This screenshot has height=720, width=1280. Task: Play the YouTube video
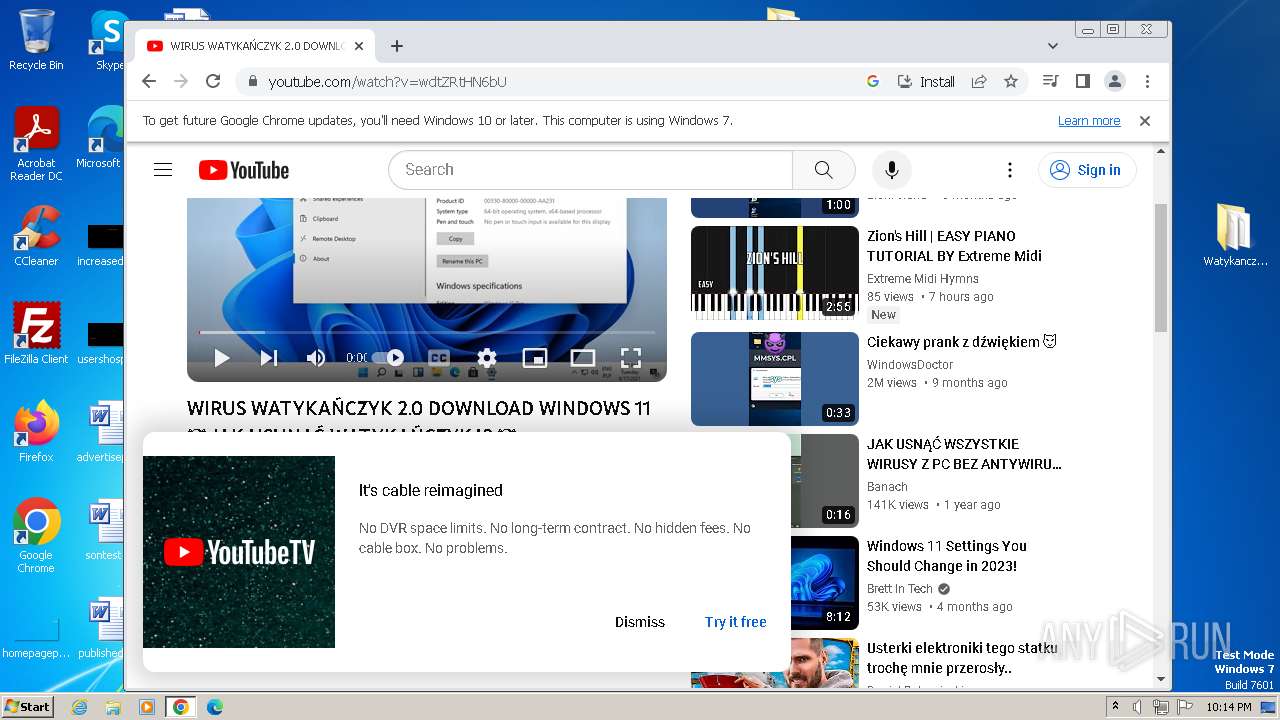(222, 358)
